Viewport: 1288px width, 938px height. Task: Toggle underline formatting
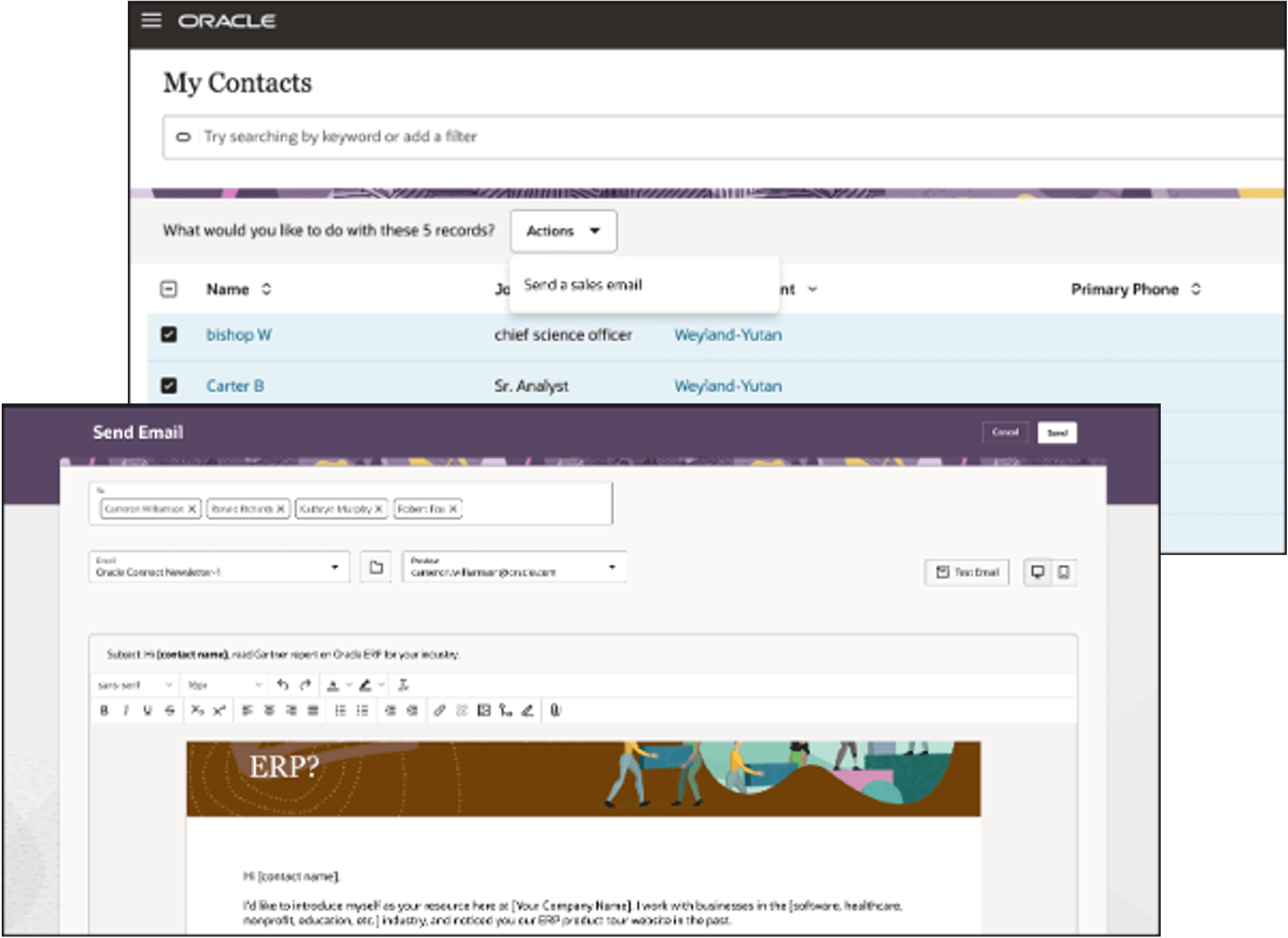point(148,710)
